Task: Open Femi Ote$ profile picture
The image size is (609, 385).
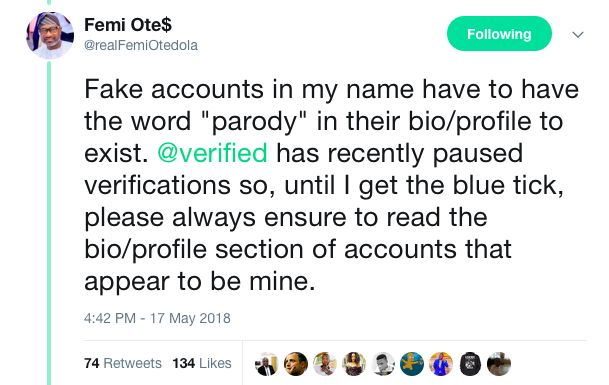Action: [50, 35]
